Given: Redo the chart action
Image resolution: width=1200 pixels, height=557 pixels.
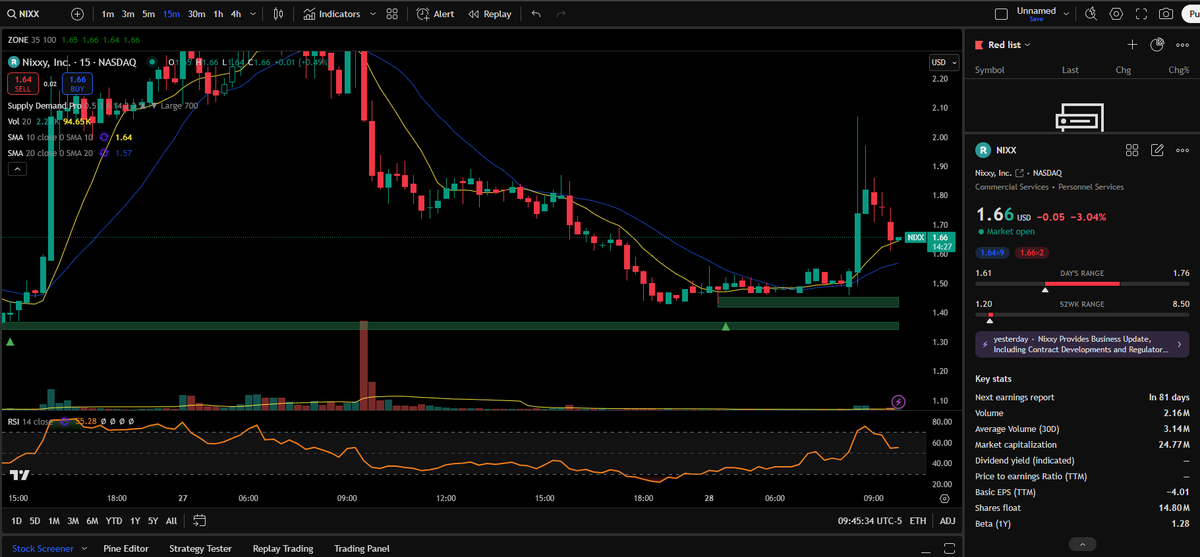Looking at the screenshot, I should [x=560, y=14].
